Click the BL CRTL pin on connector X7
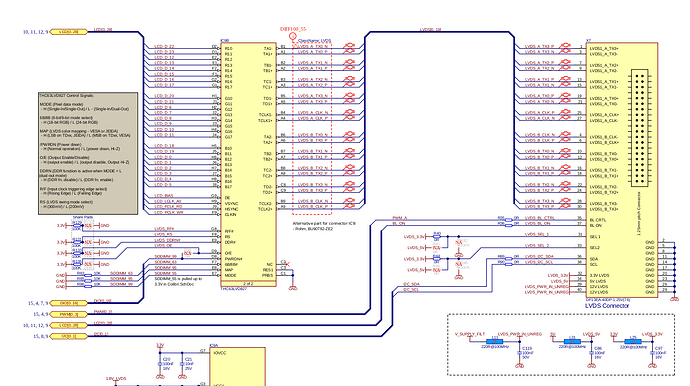Viewport: 690px width, 386px height. pos(598,220)
